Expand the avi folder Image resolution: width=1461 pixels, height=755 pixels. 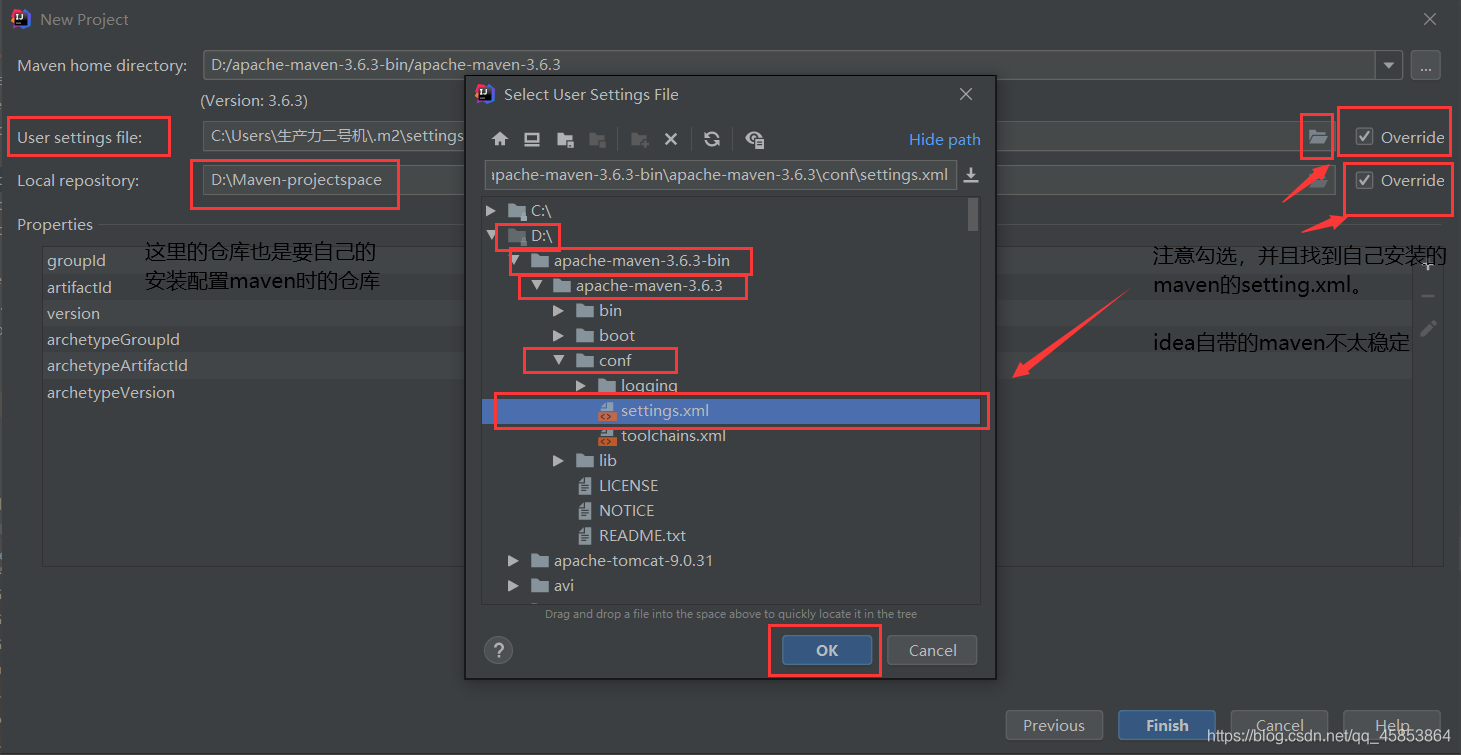[514, 586]
